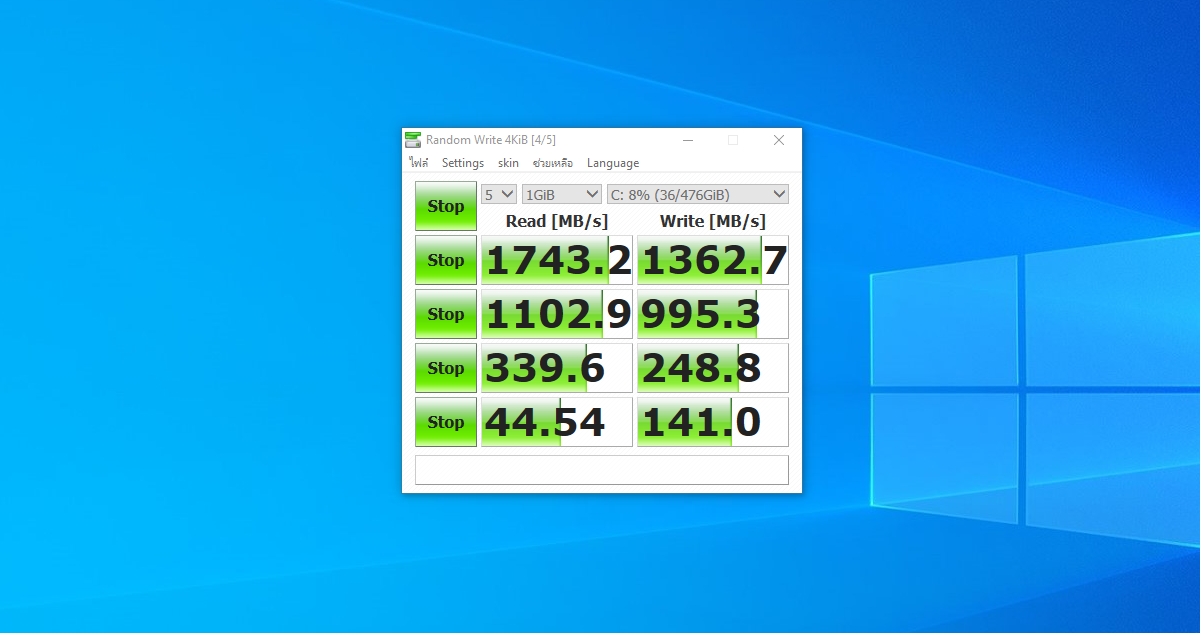This screenshot has height=633, width=1200.
Task: Open the test count dropdown showing 5
Action: (499, 194)
